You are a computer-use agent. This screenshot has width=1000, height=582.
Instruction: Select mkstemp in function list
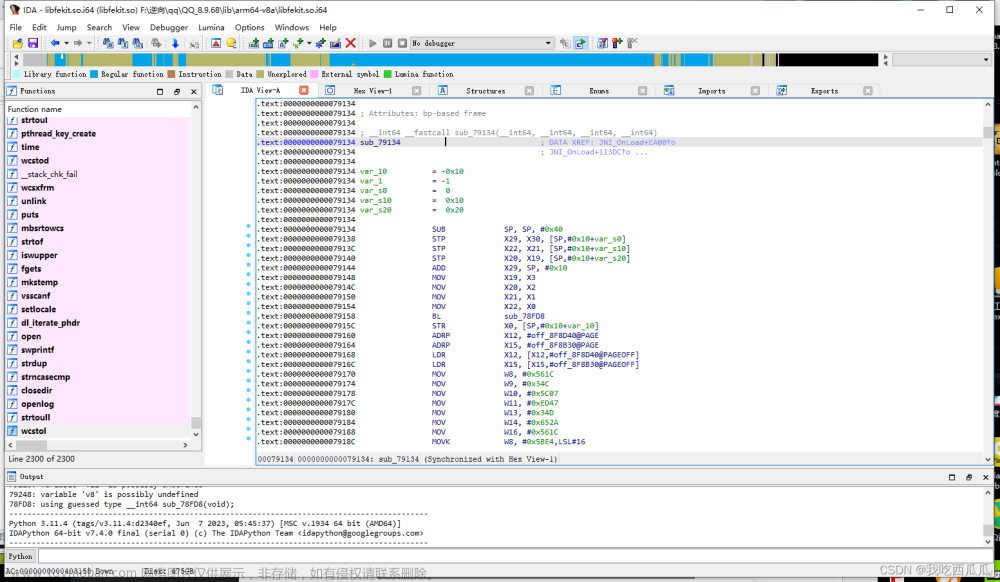point(39,282)
